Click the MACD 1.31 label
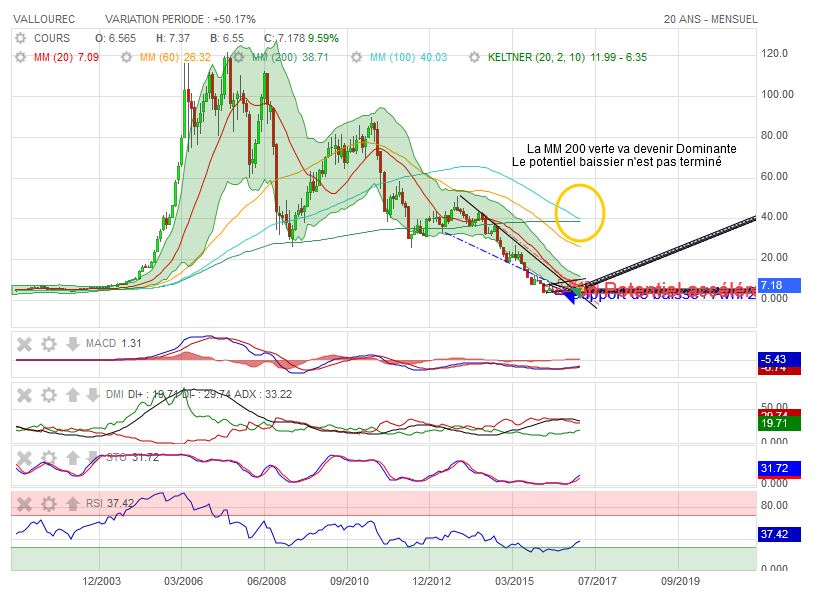Image resolution: width=821 pixels, height=601 pixels. (114, 343)
